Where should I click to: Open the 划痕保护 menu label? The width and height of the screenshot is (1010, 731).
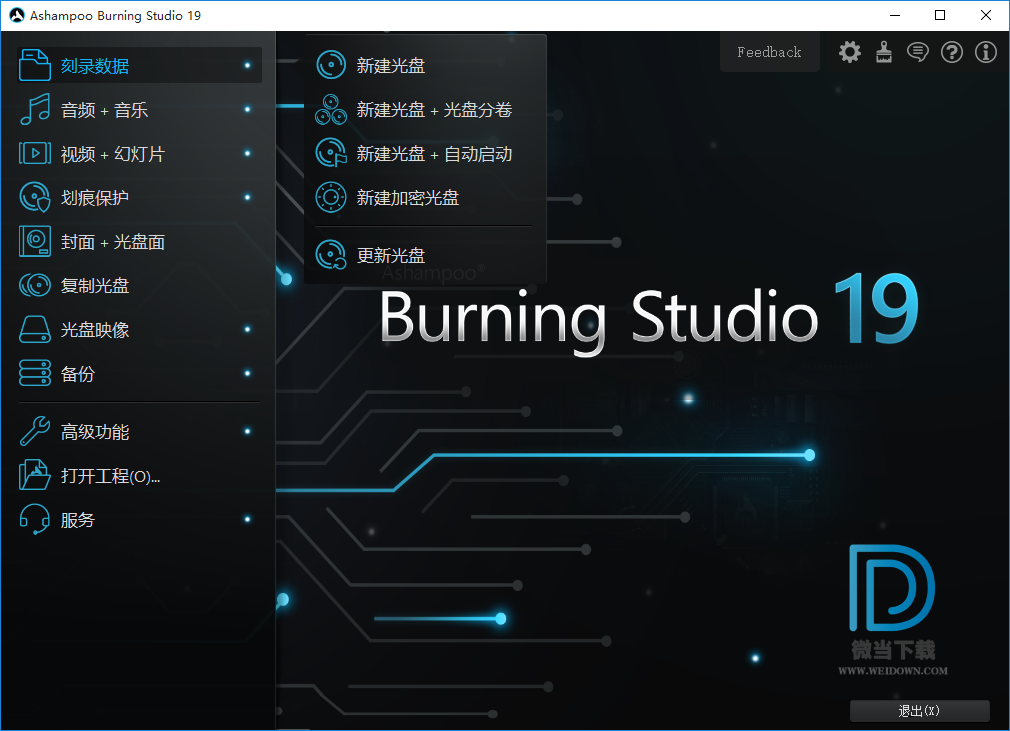(95, 198)
